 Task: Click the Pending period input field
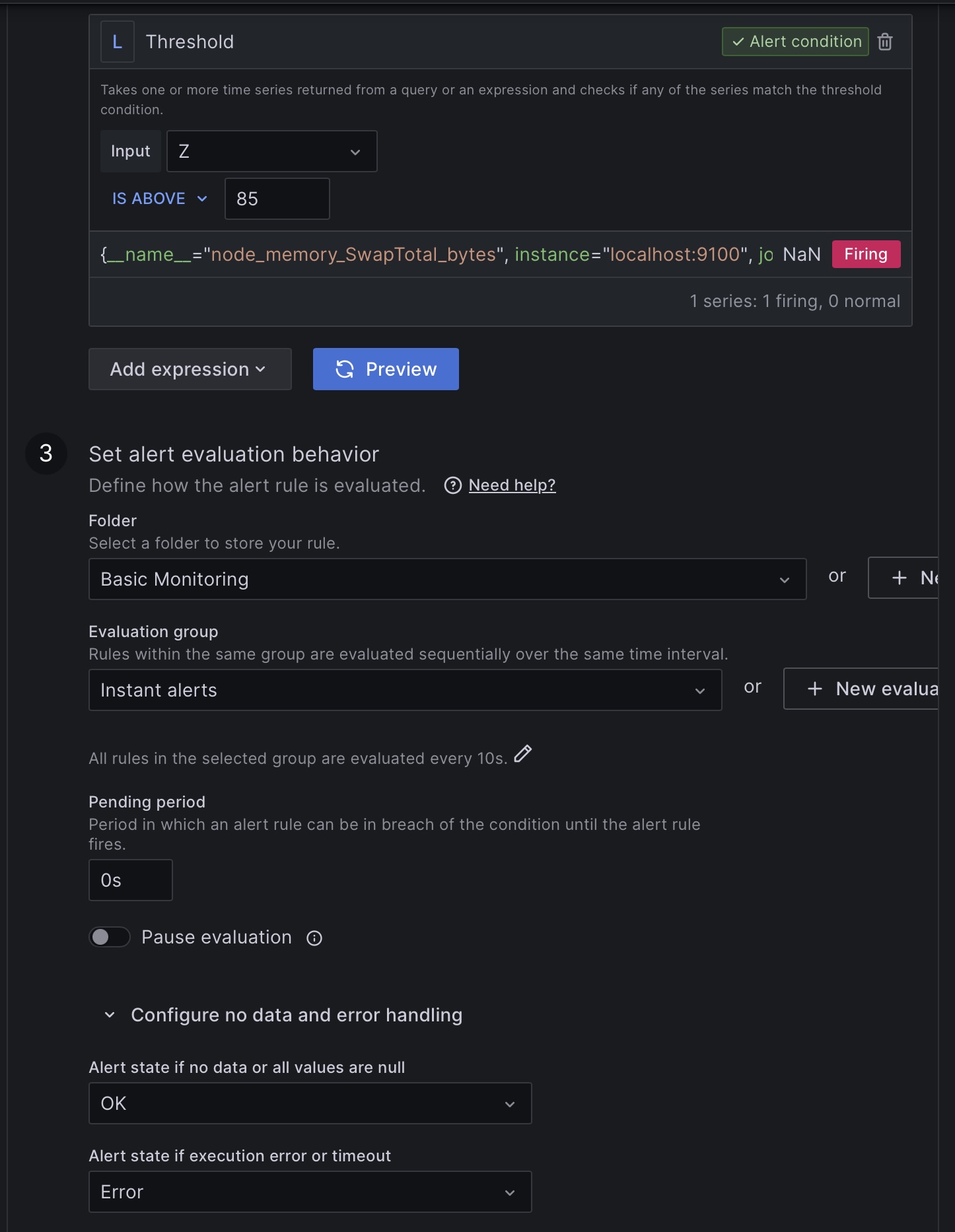(x=130, y=880)
